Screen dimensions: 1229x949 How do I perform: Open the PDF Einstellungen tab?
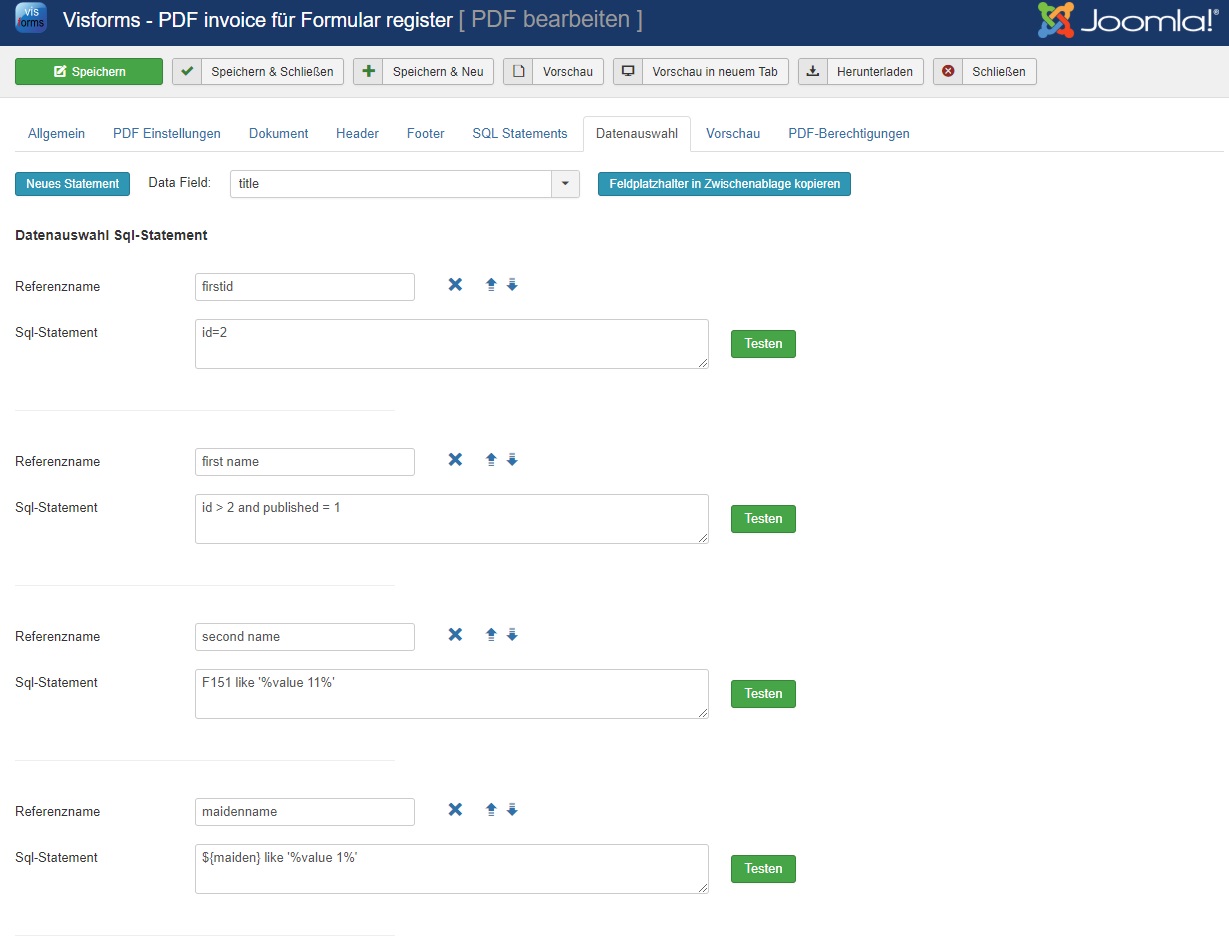(167, 133)
